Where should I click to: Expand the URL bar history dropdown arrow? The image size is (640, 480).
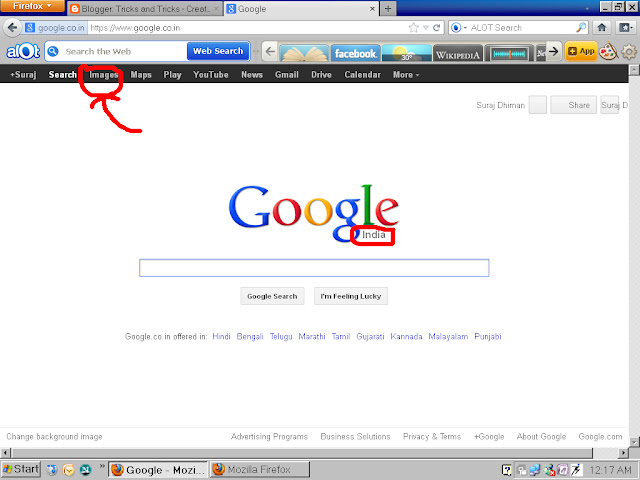point(426,28)
